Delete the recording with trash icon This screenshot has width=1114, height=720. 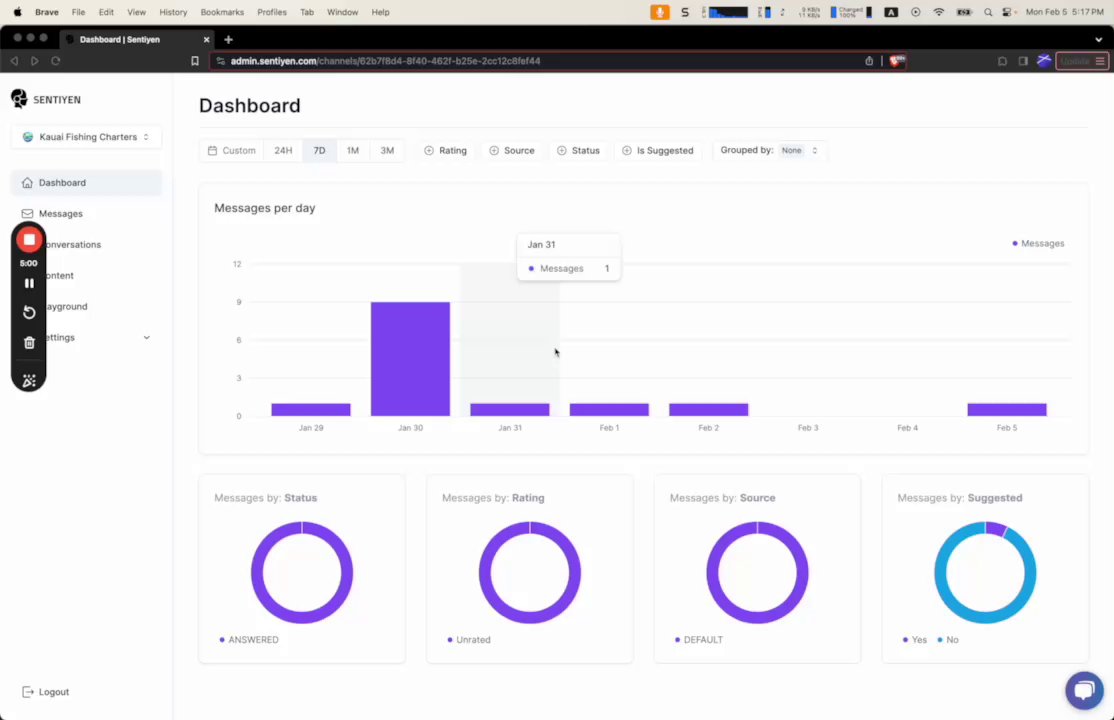coord(29,343)
